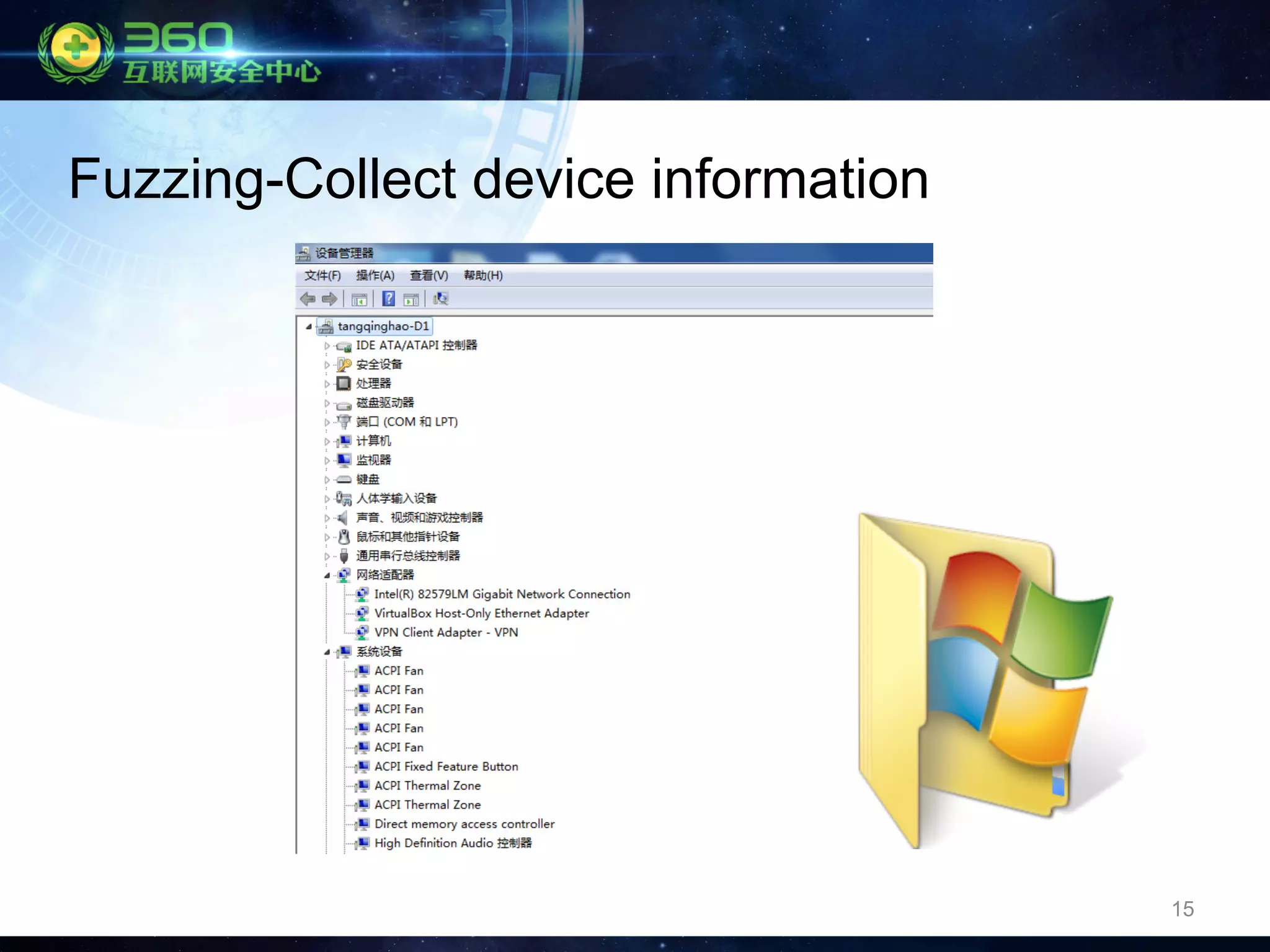Click the system devices icon beside 系统设备
Image resolution: width=1270 pixels, height=952 pixels.
pyautogui.click(x=344, y=652)
